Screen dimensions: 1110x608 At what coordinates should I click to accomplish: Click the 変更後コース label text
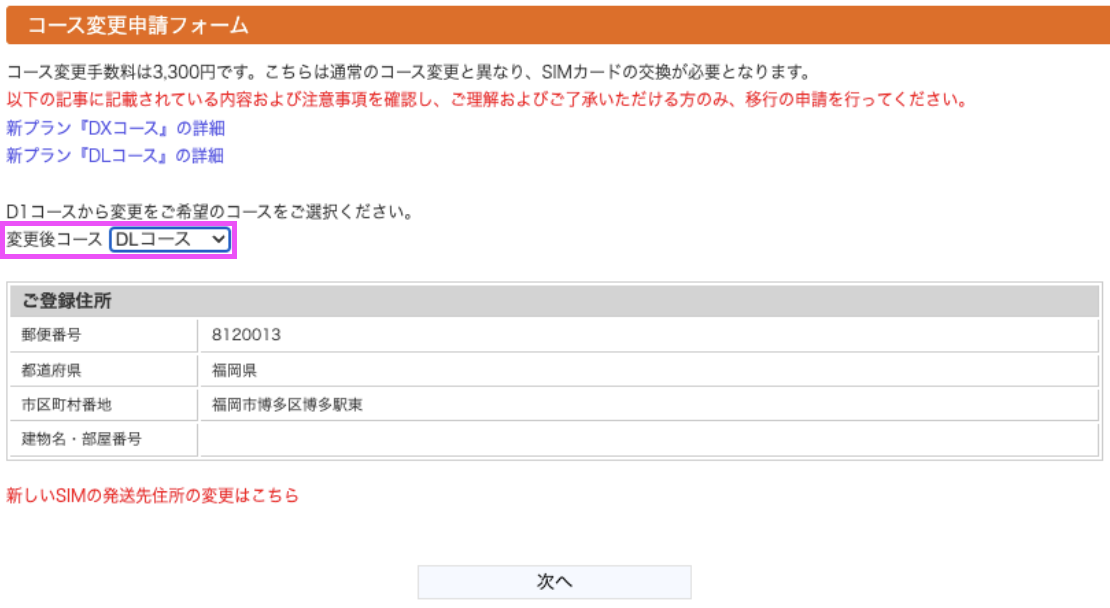click(x=55, y=240)
